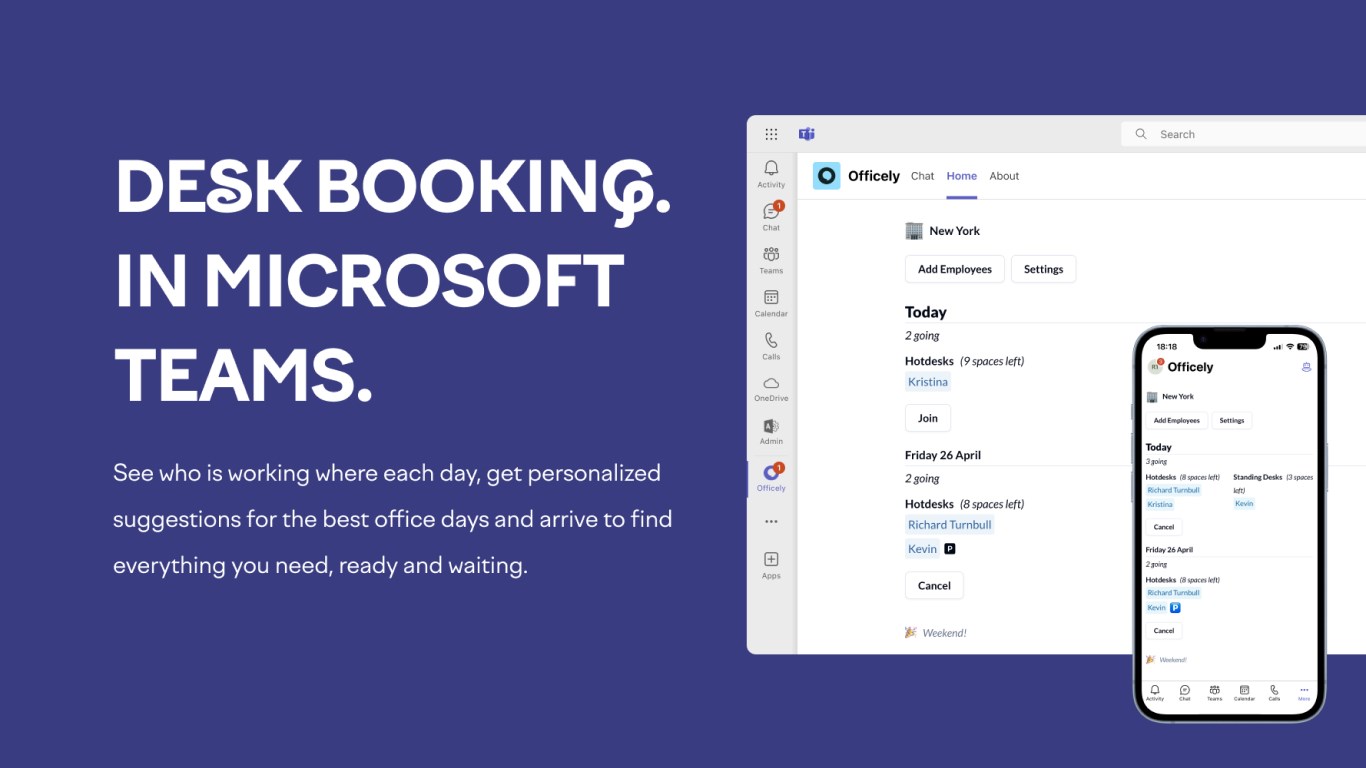Viewport: 1366px width, 768px height.
Task: Tap Kevin under Standing Desks on phone
Action: [x=1244, y=504]
